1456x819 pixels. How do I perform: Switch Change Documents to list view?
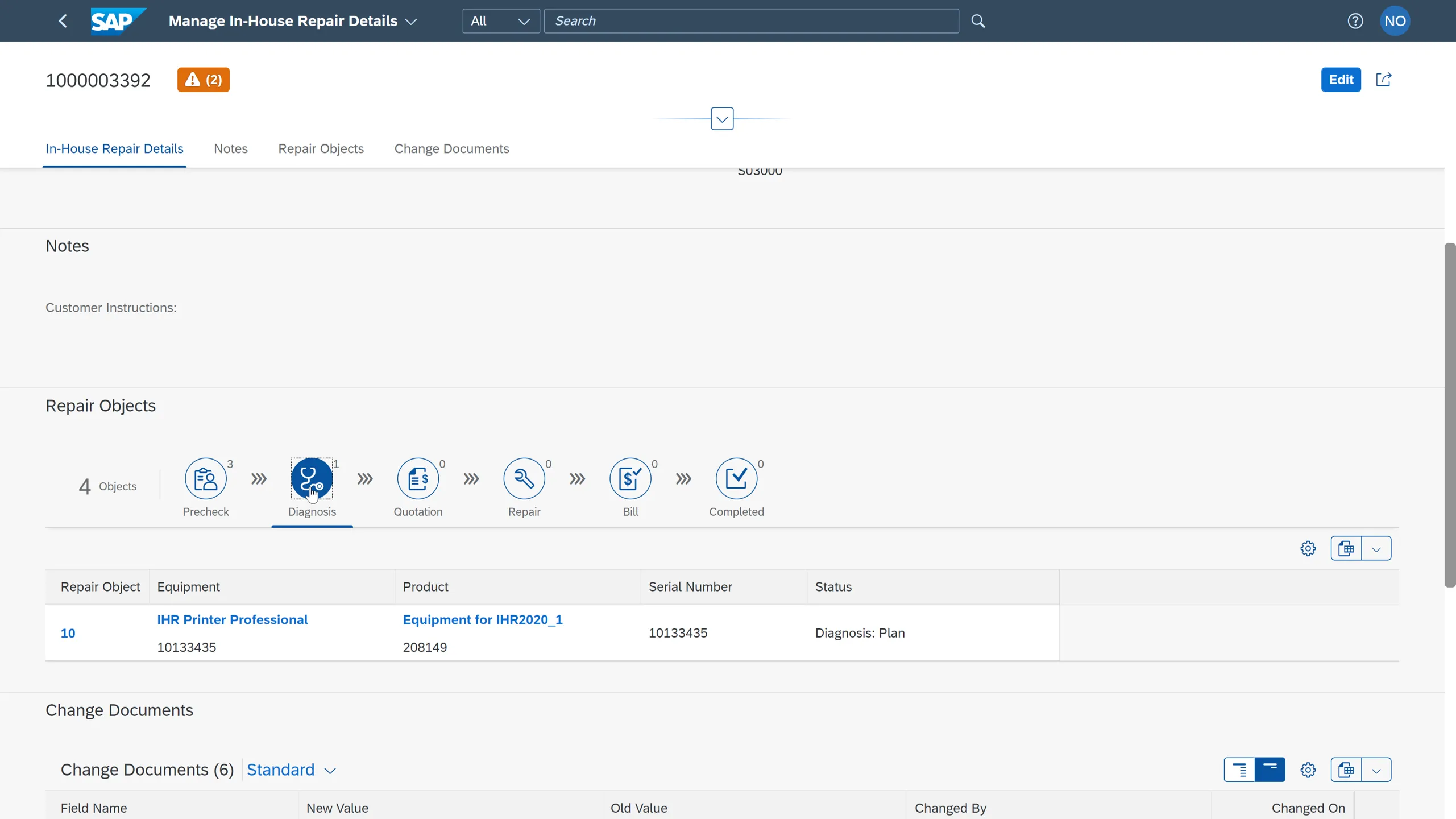(x=1239, y=769)
